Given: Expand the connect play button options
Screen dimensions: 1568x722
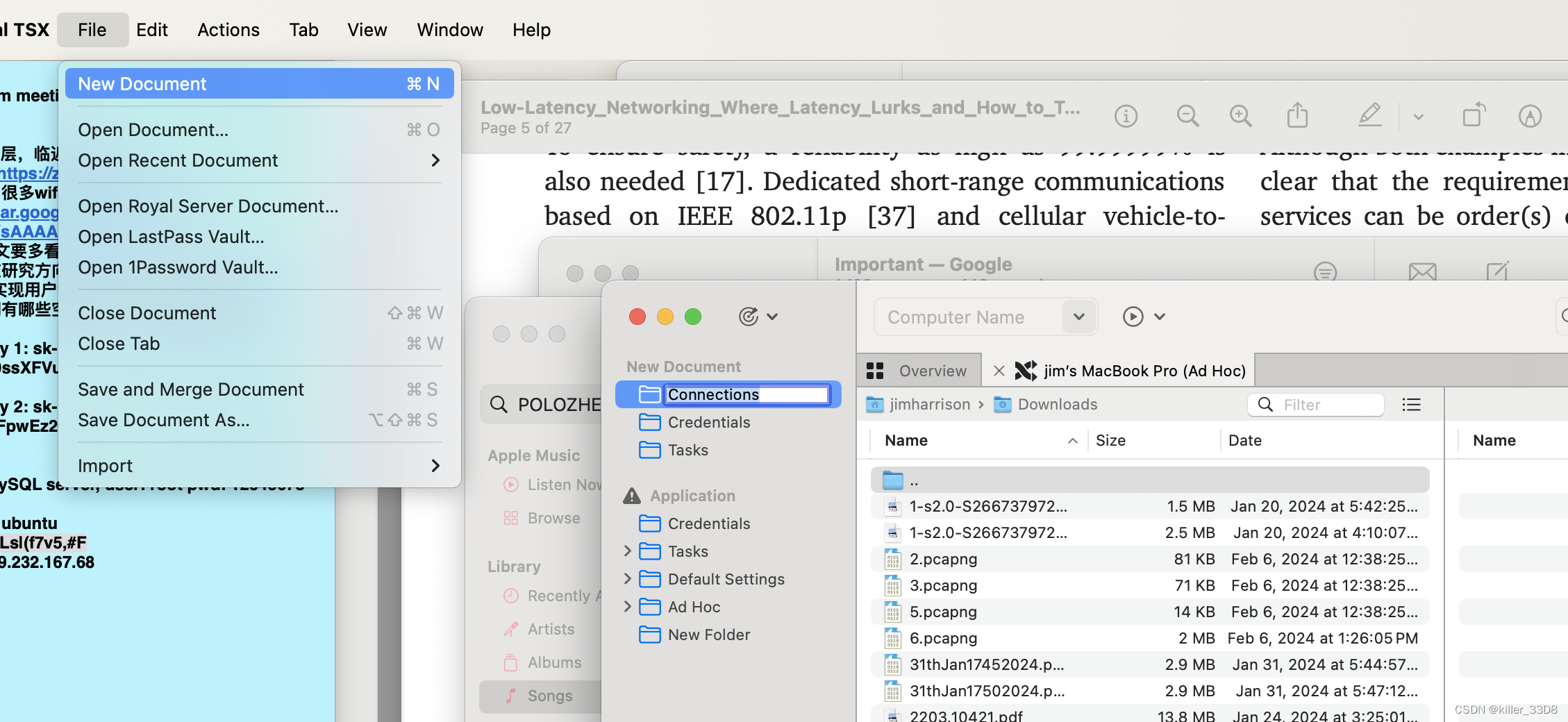Looking at the screenshot, I should [1159, 317].
